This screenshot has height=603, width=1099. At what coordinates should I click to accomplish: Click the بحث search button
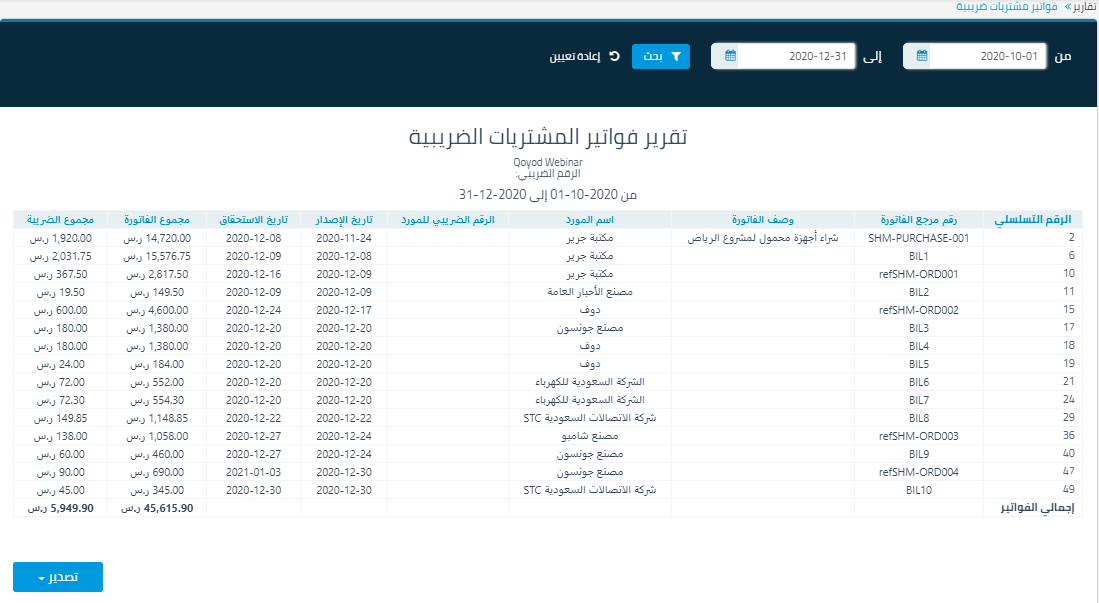coord(660,56)
